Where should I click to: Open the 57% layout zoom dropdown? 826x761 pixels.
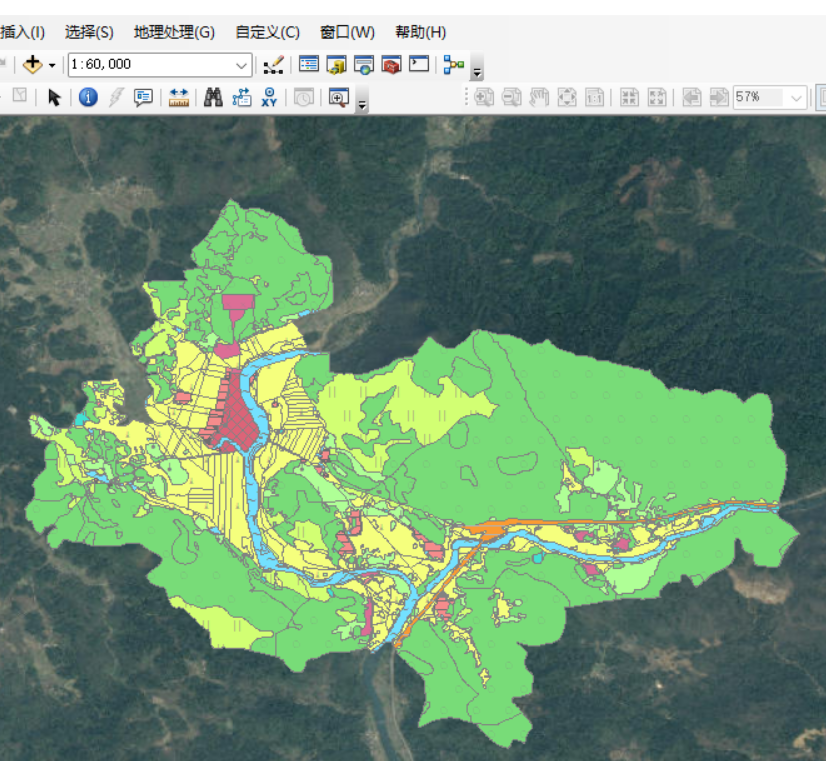click(796, 97)
